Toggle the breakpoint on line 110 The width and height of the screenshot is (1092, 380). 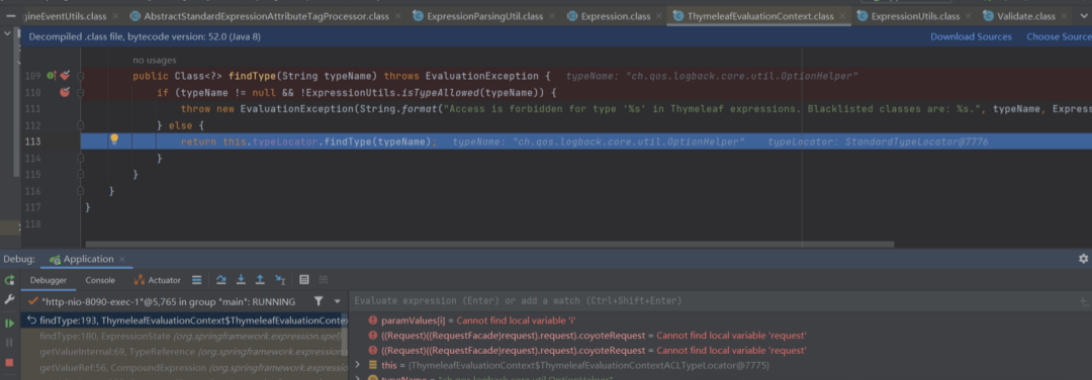pos(65,92)
